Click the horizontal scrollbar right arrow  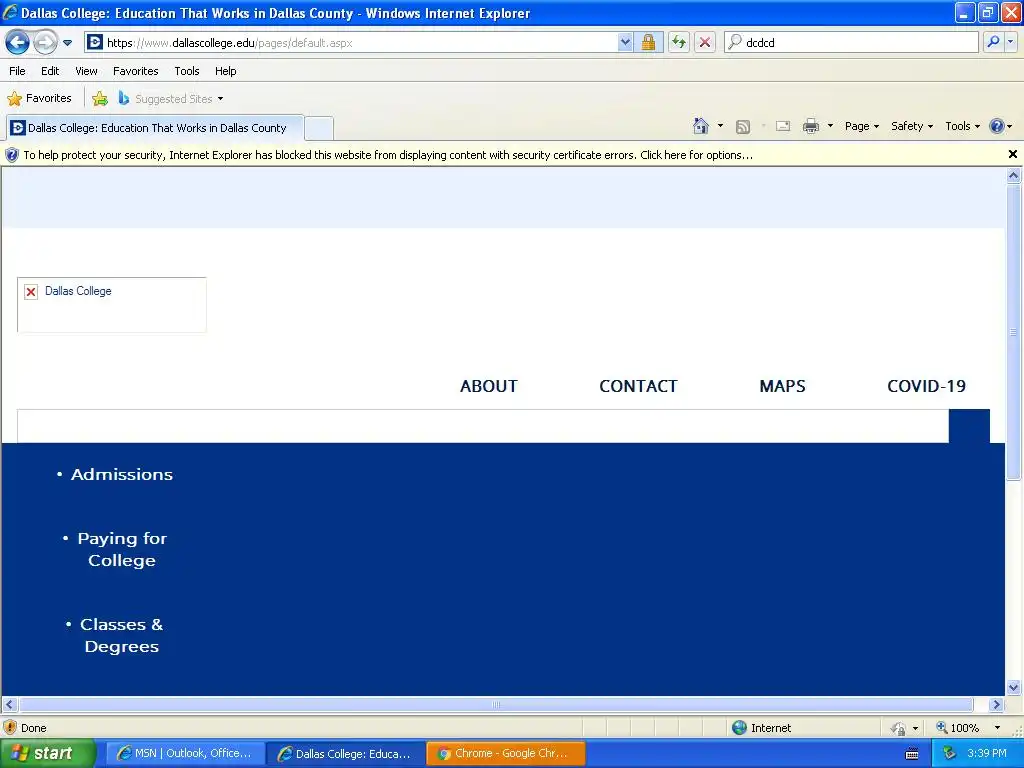click(x=996, y=705)
